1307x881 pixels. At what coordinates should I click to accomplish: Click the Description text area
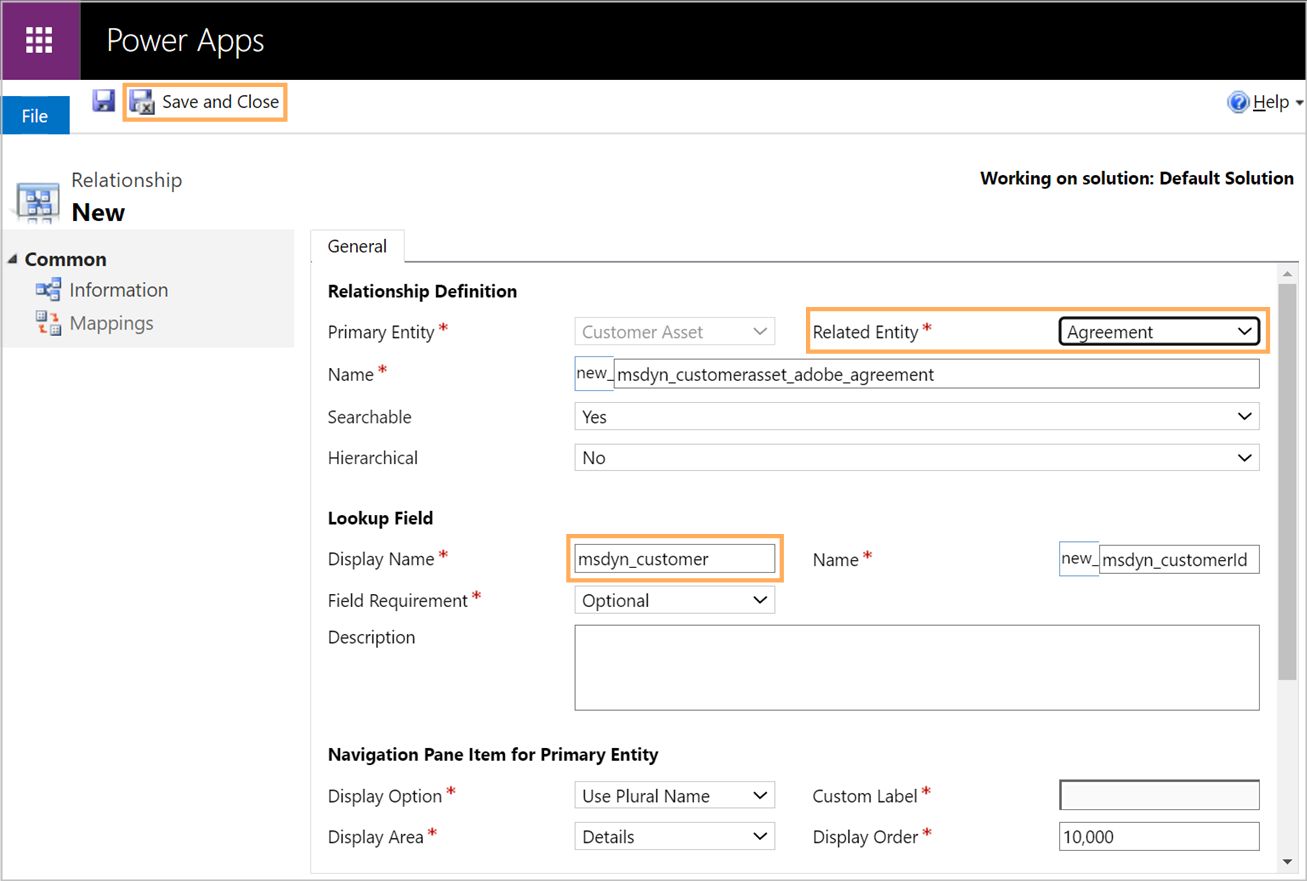[917, 668]
